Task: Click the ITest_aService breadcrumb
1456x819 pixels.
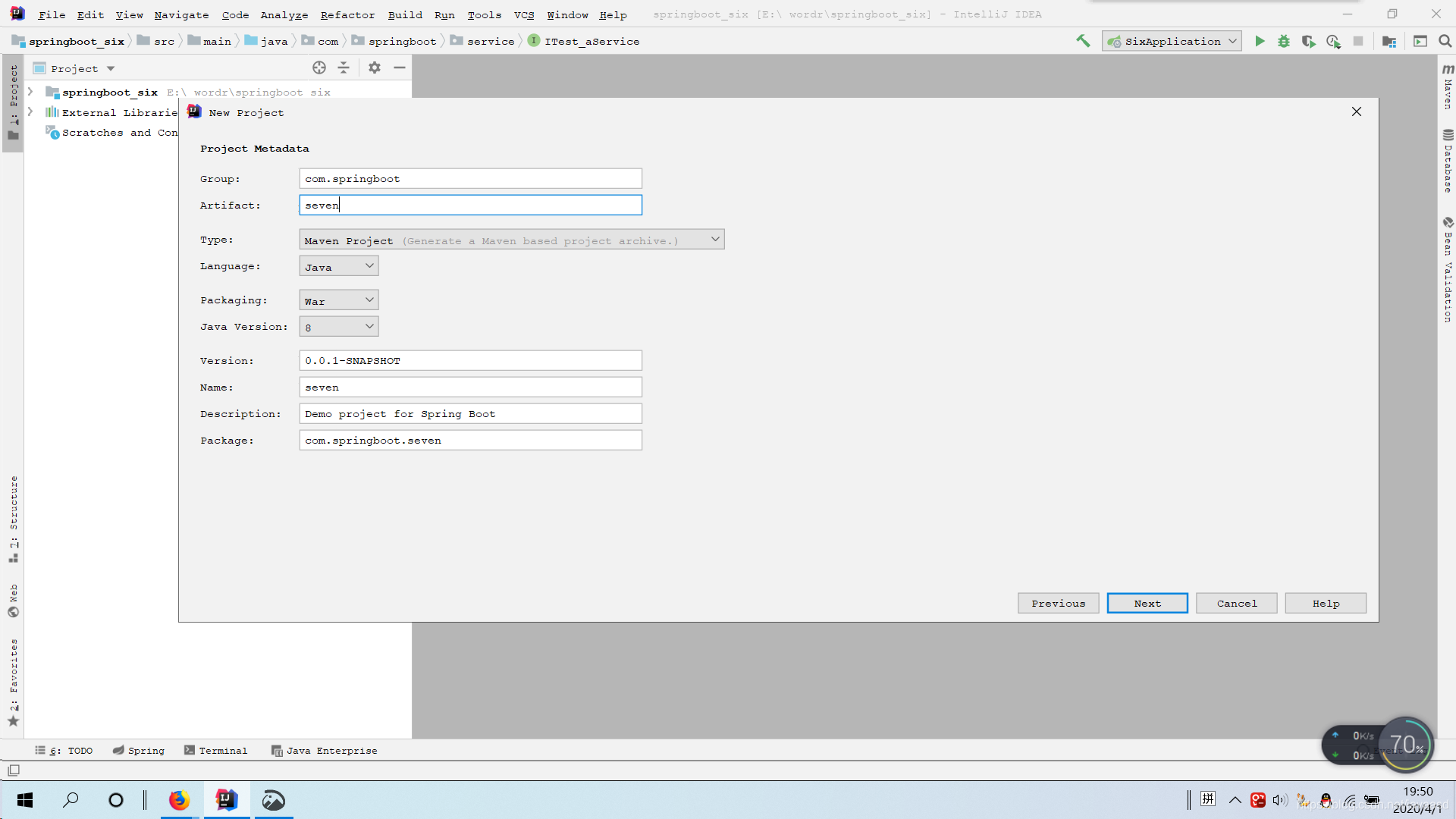Action: pos(584,41)
